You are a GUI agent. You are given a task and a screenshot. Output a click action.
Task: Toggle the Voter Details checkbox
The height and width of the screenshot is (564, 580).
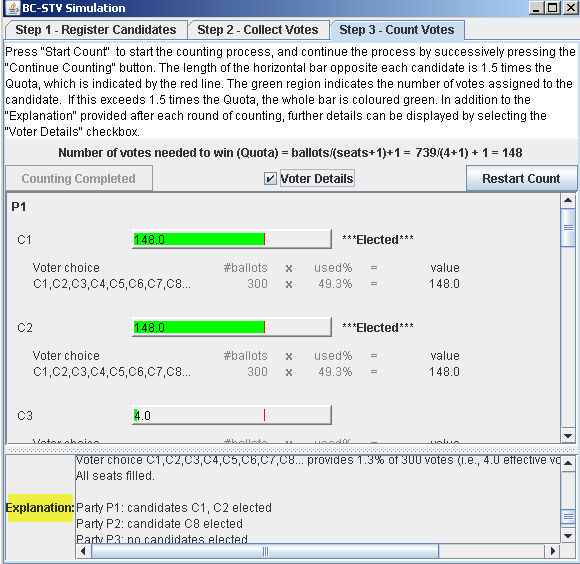270,179
